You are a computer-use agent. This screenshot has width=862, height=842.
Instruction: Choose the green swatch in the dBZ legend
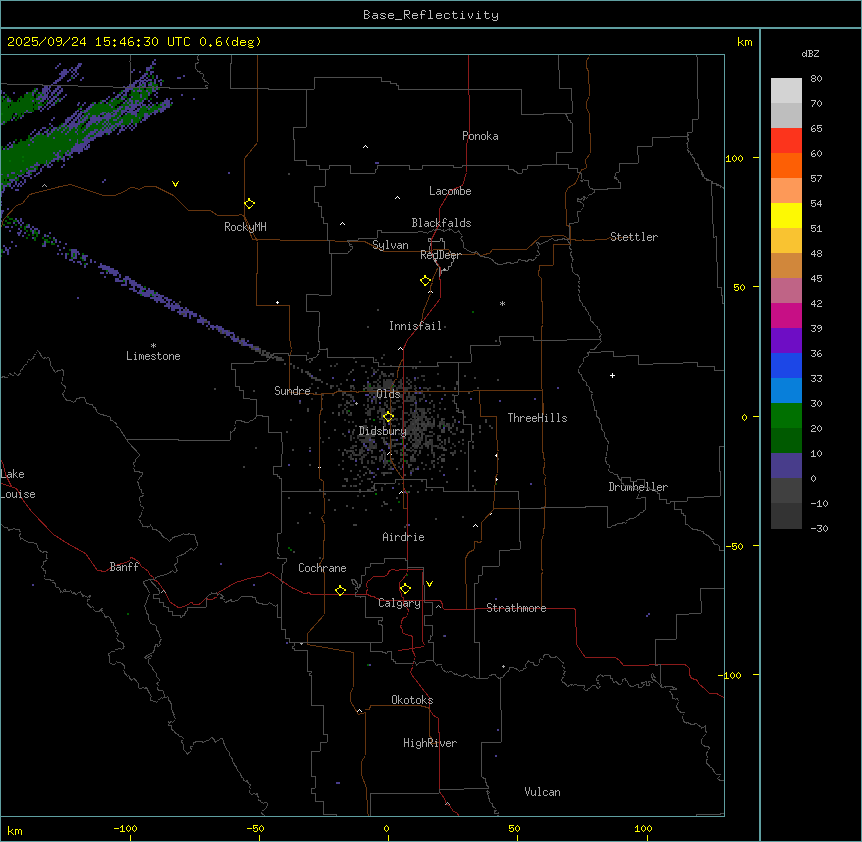coord(786,415)
